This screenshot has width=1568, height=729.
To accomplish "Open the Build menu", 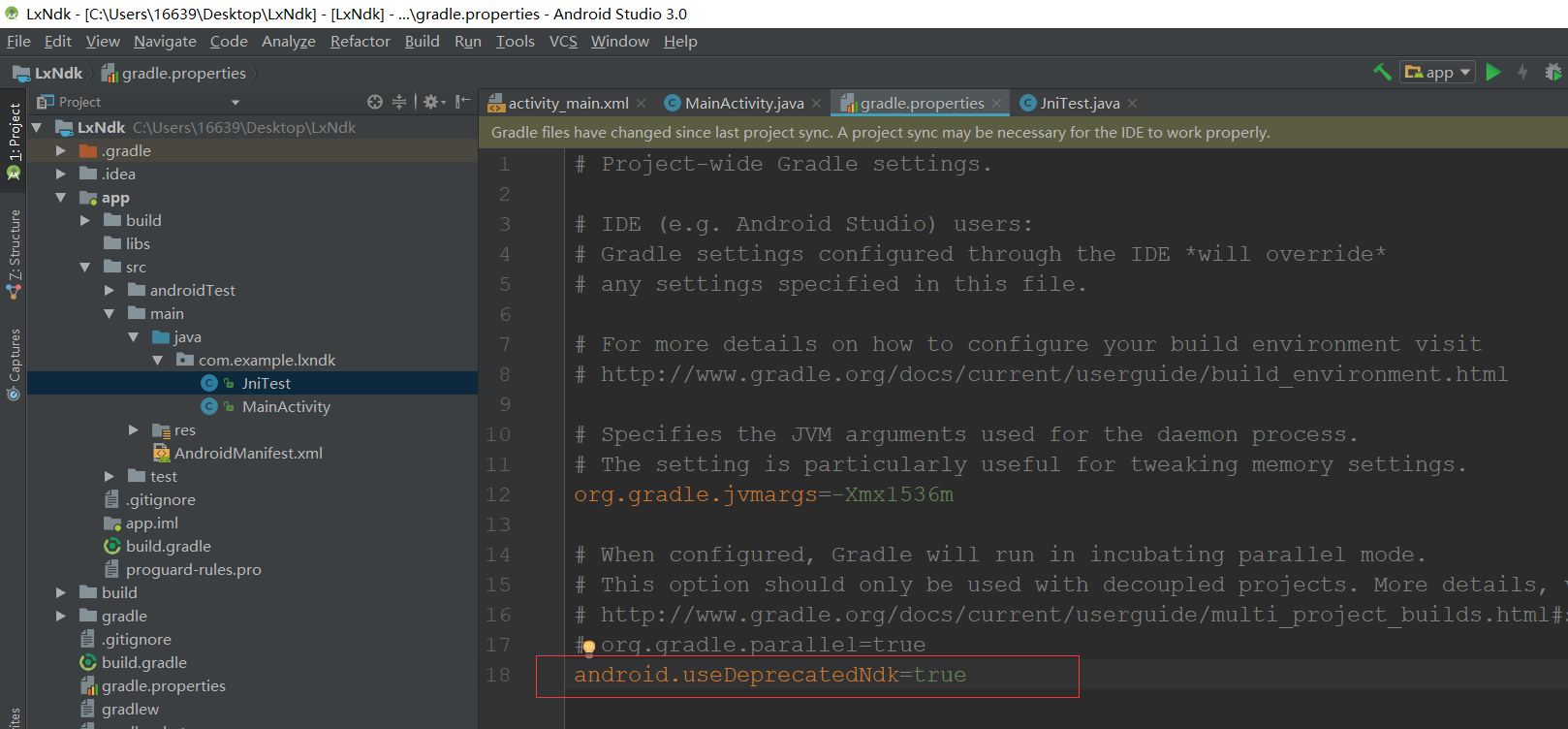I will tap(422, 41).
